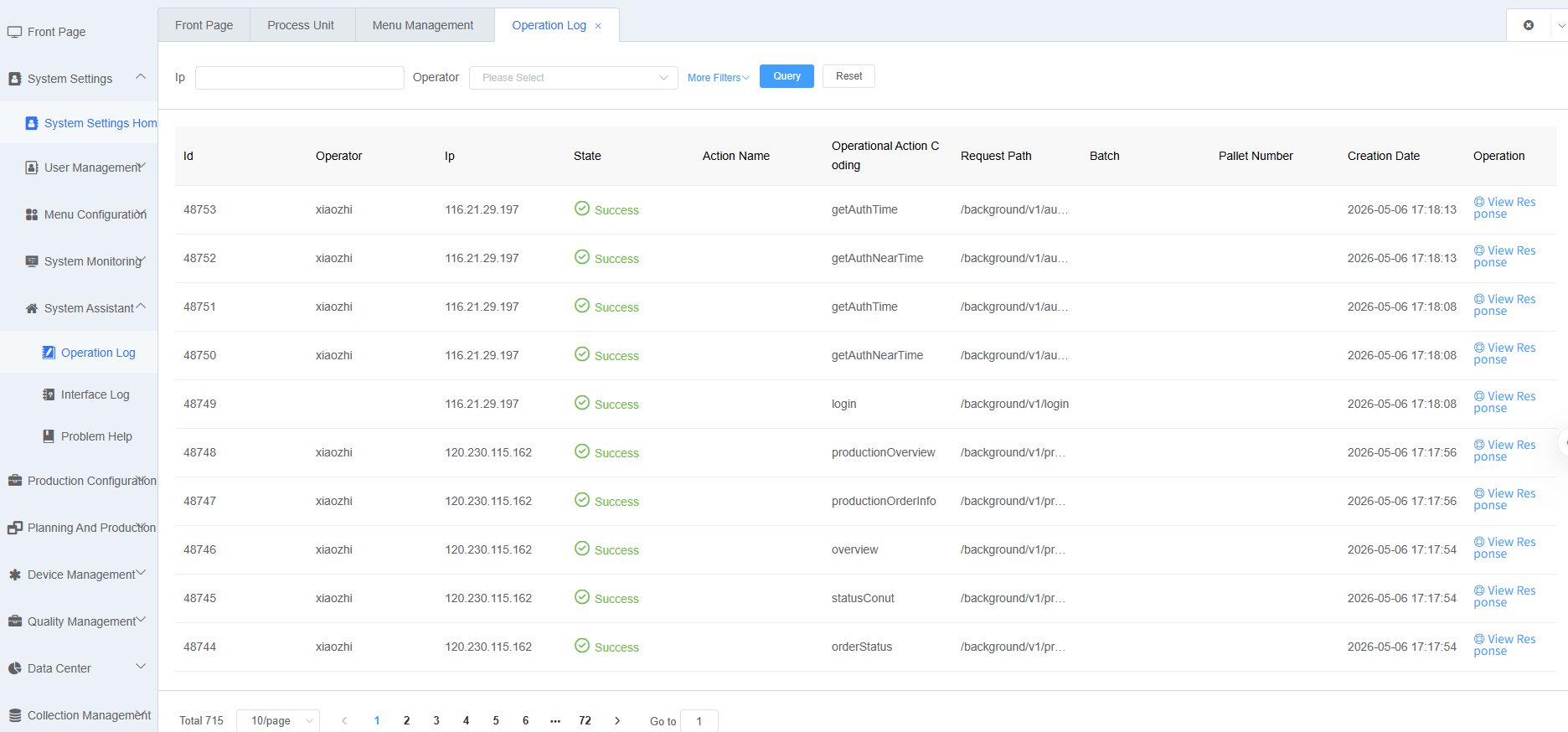Go to next page with right arrow
The image size is (1568, 732).
click(617, 720)
